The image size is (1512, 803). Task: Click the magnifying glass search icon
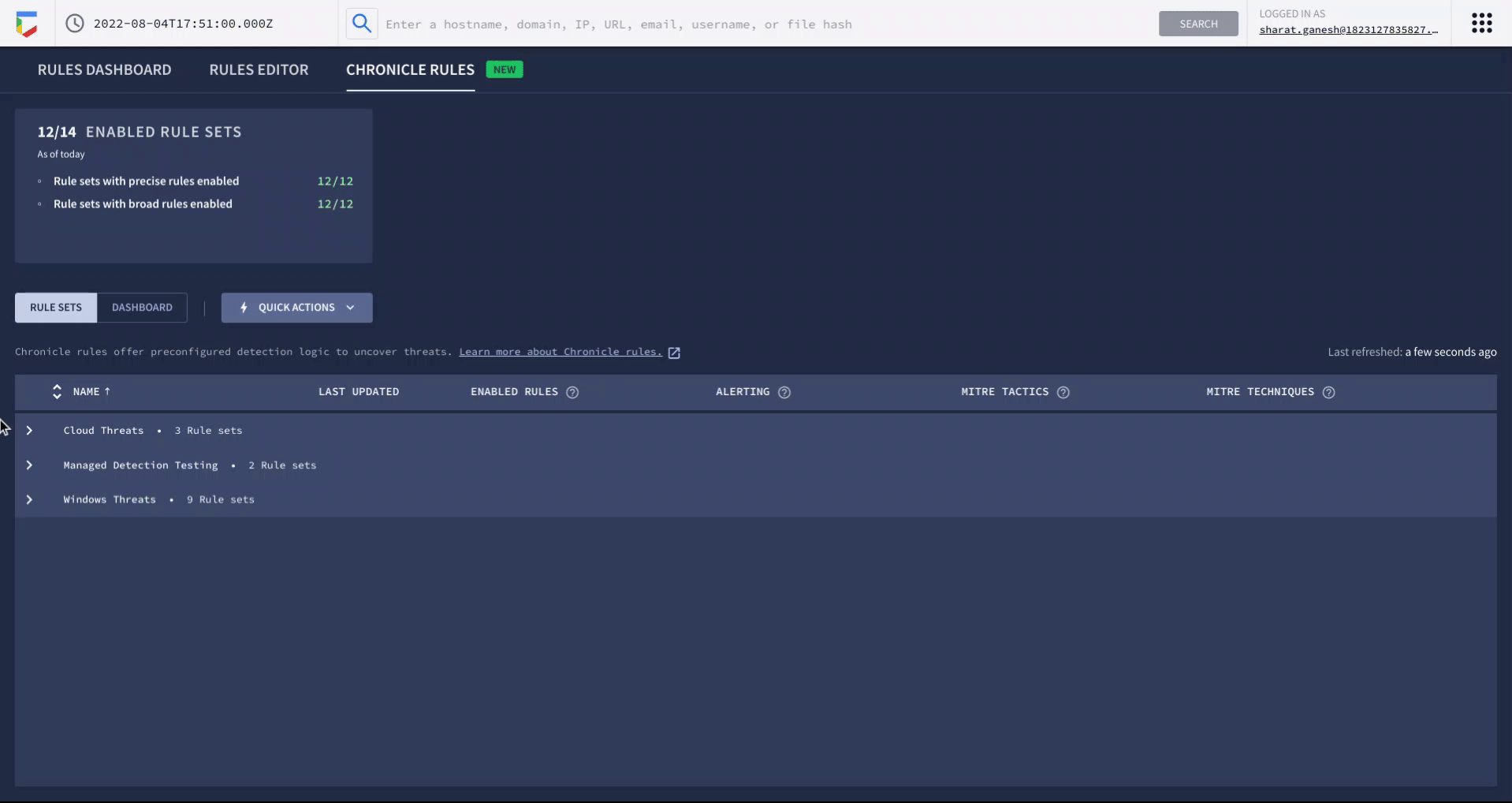tap(362, 24)
